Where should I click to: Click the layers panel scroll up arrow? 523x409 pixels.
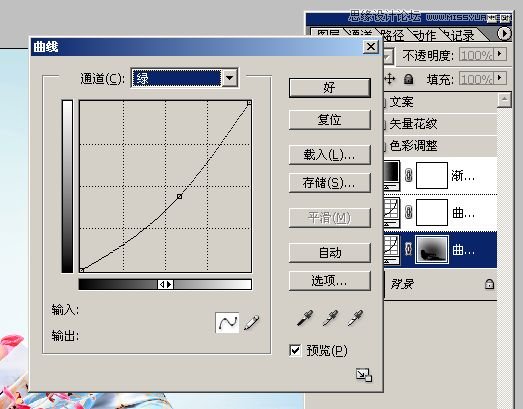tap(504, 99)
